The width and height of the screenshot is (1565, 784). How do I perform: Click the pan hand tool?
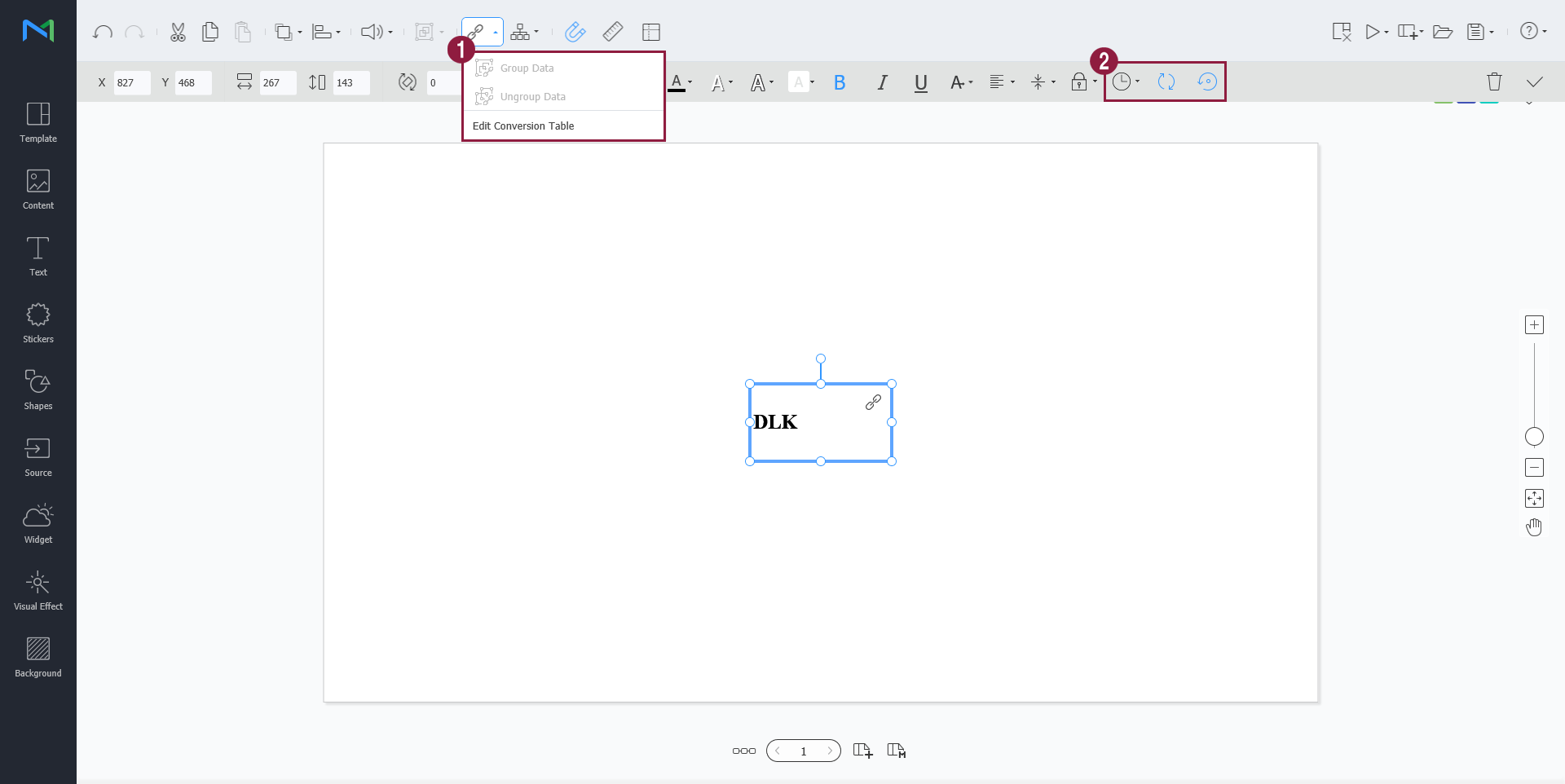tap(1534, 527)
